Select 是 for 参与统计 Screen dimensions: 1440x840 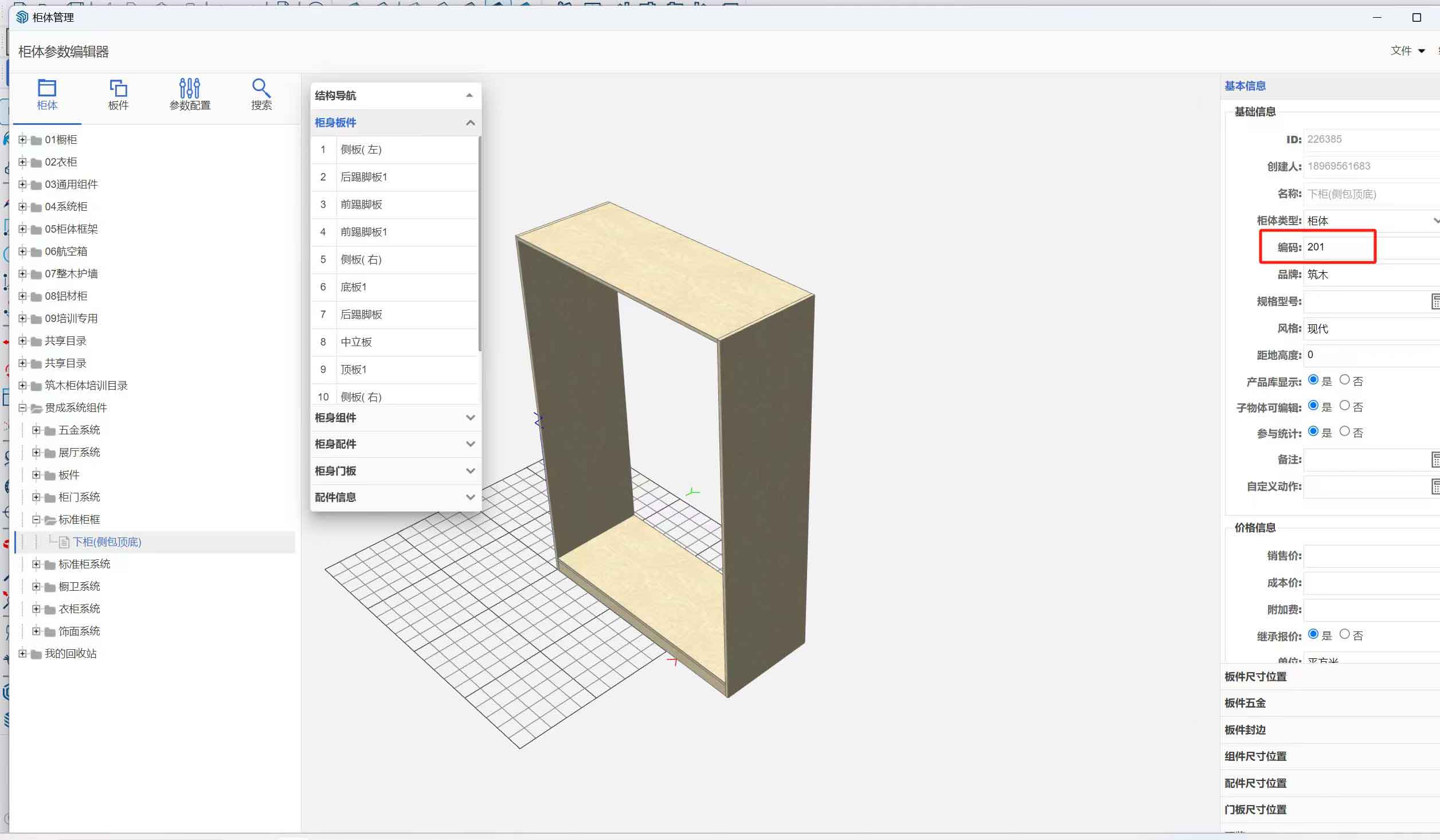point(1313,431)
